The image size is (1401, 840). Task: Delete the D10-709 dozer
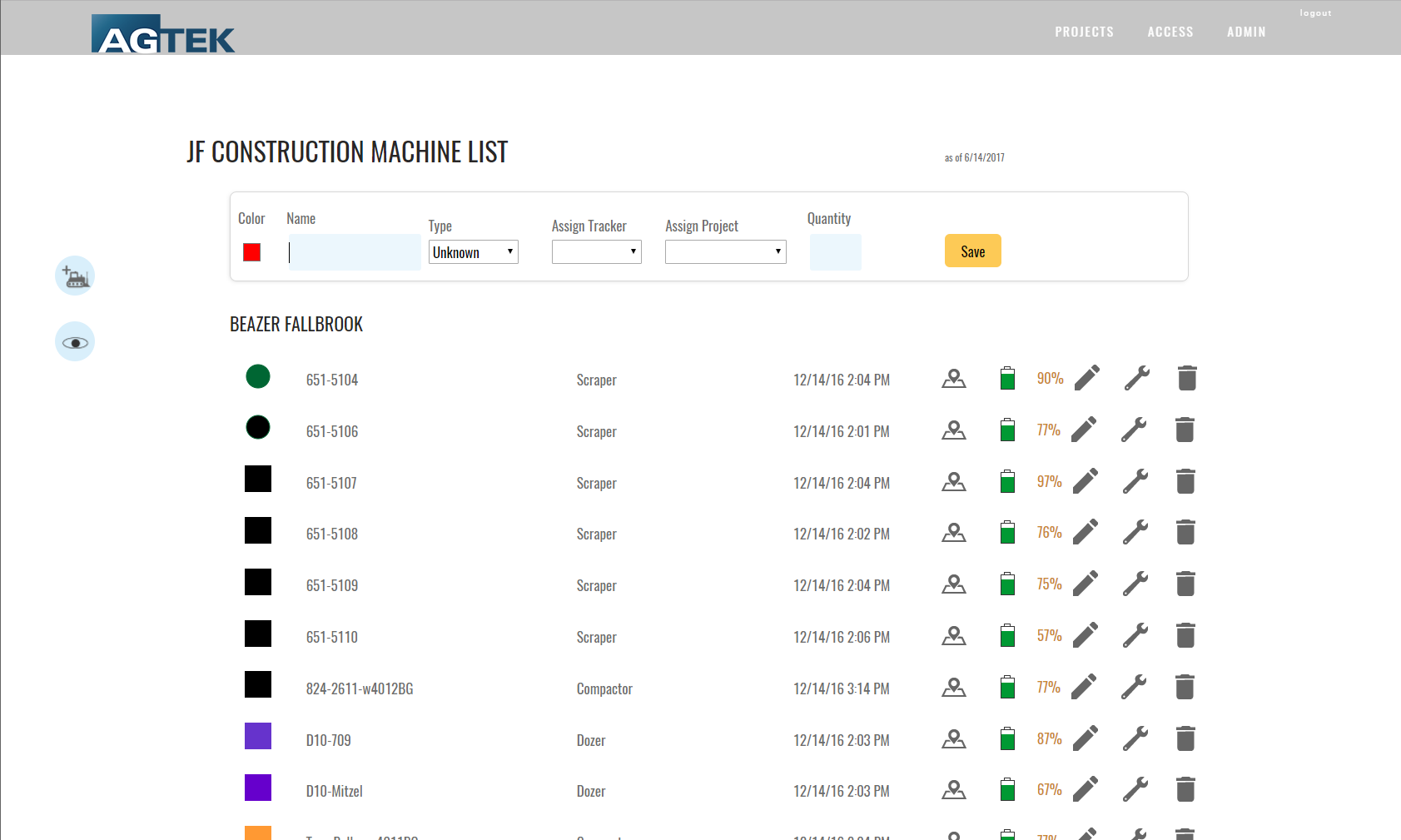tap(1185, 738)
